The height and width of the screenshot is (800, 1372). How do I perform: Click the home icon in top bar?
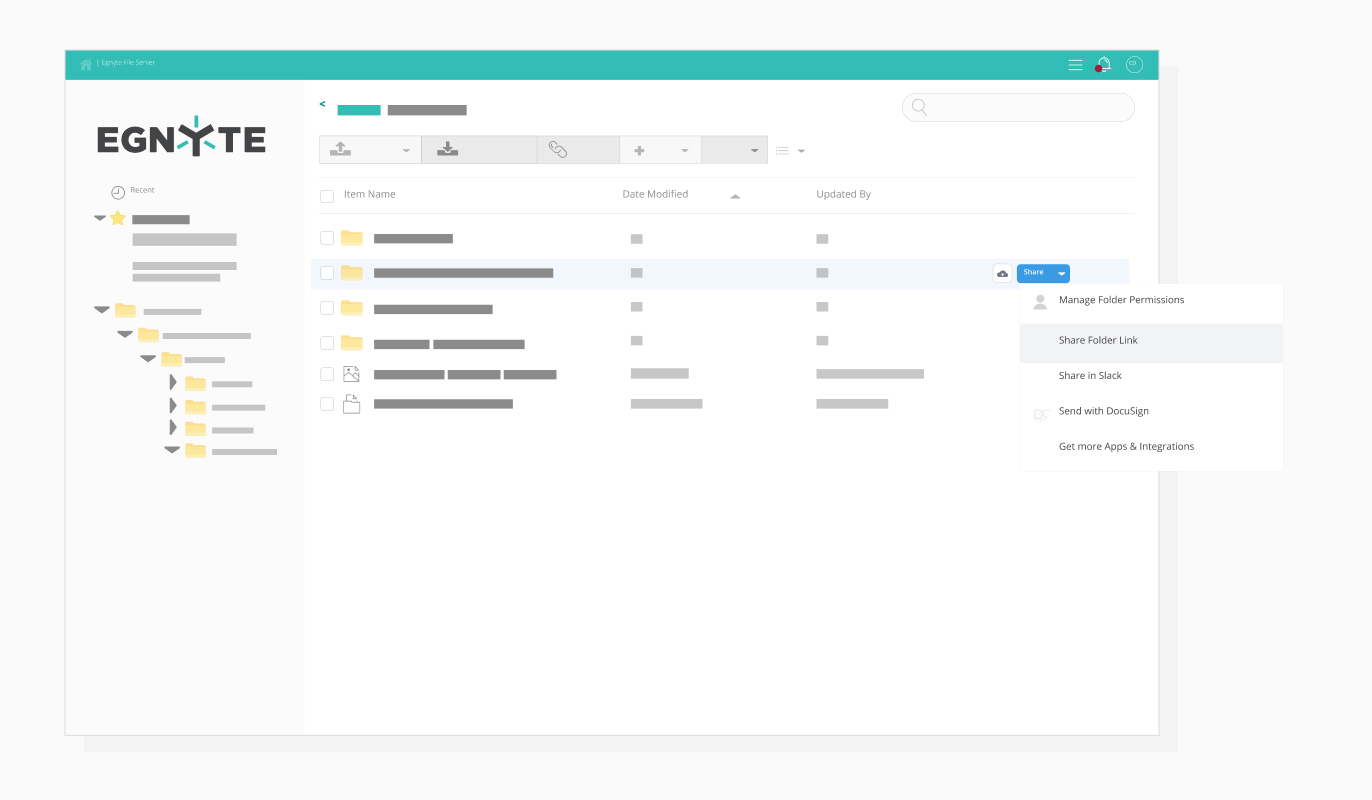point(86,64)
